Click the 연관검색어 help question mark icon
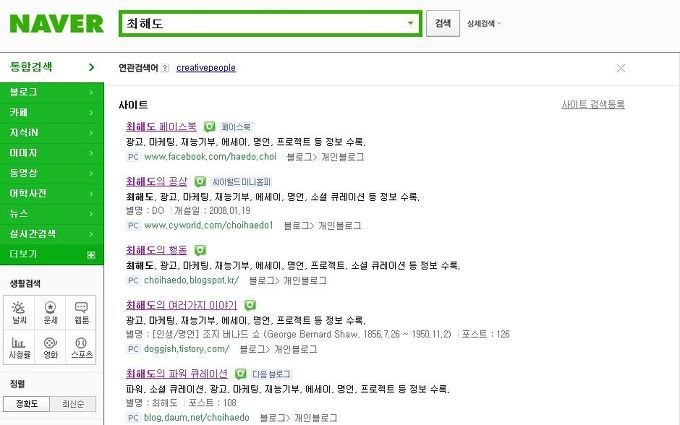Screen dimensions: 680x425 coord(165,68)
